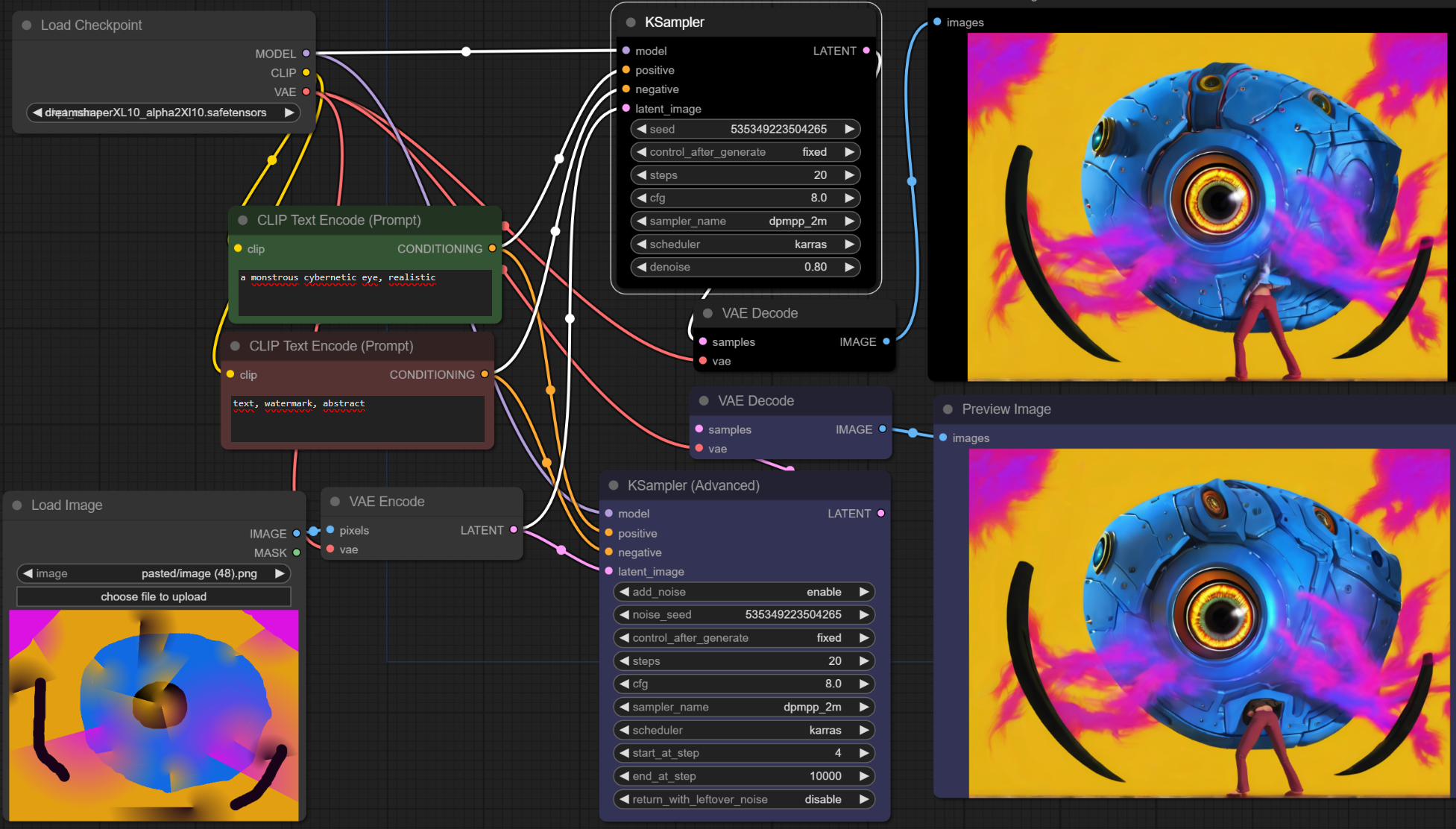
Task: Decrease KSampler denoise with left arrow
Action: [x=641, y=267]
